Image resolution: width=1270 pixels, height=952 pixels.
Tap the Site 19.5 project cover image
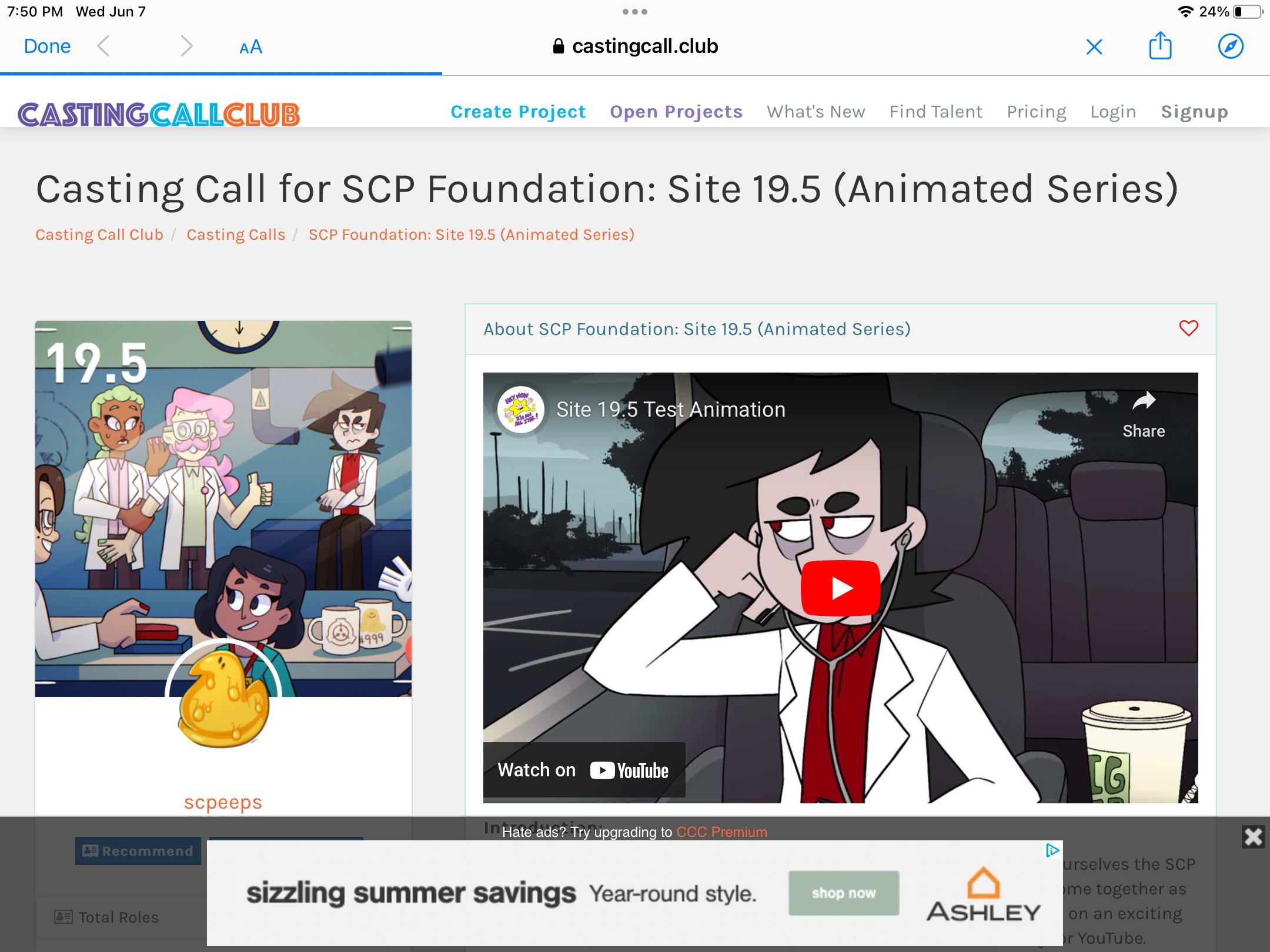point(223,508)
